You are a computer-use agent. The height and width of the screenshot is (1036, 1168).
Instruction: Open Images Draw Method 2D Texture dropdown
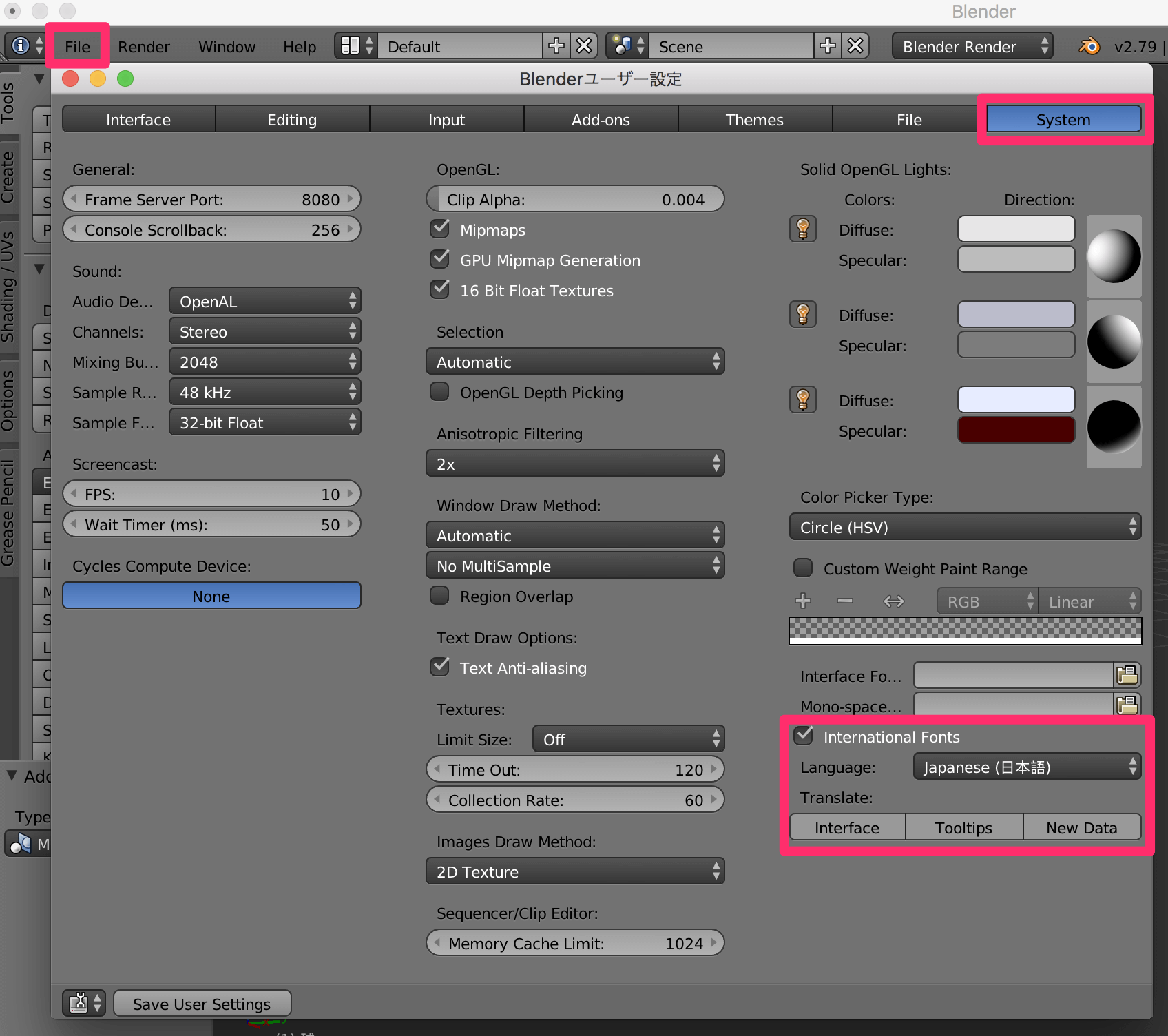[575, 871]
